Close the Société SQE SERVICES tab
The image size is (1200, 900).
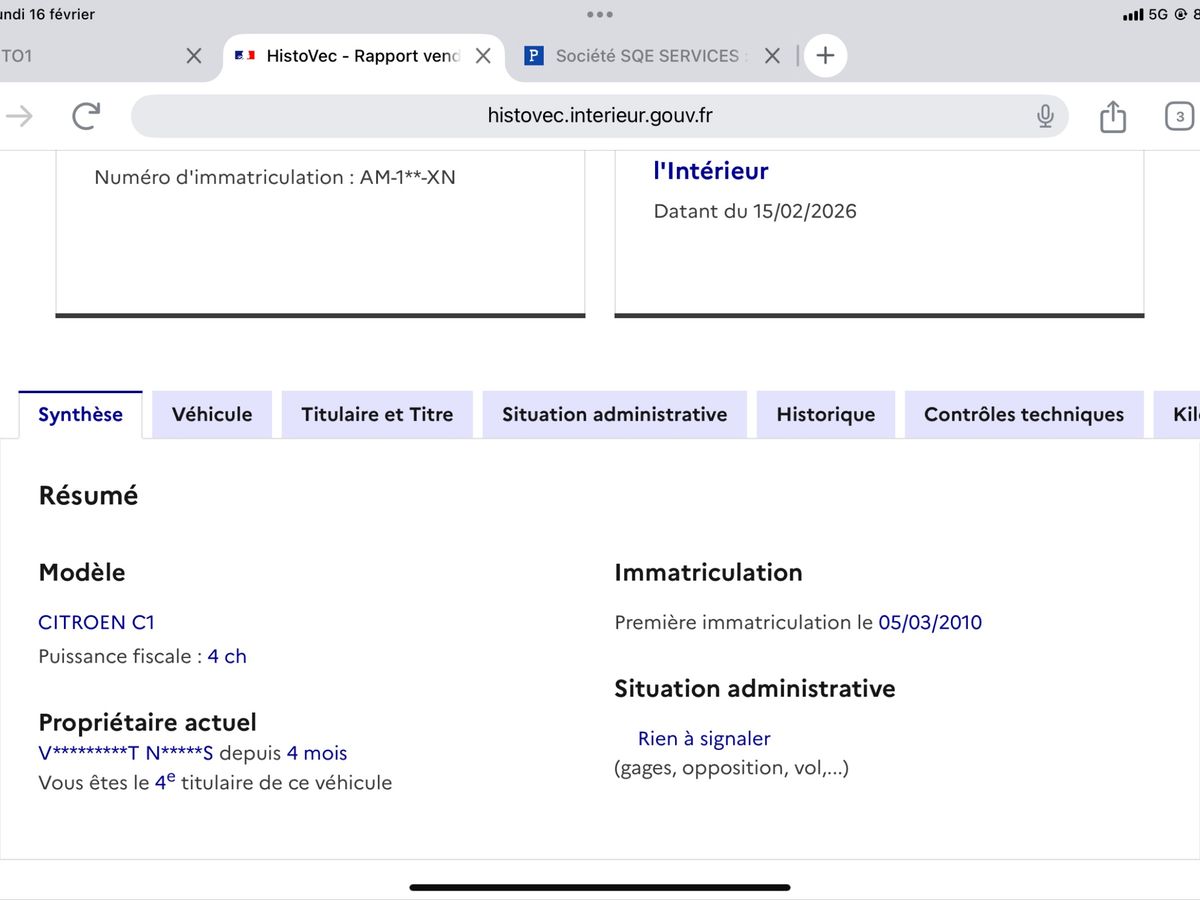click(772, 56)
